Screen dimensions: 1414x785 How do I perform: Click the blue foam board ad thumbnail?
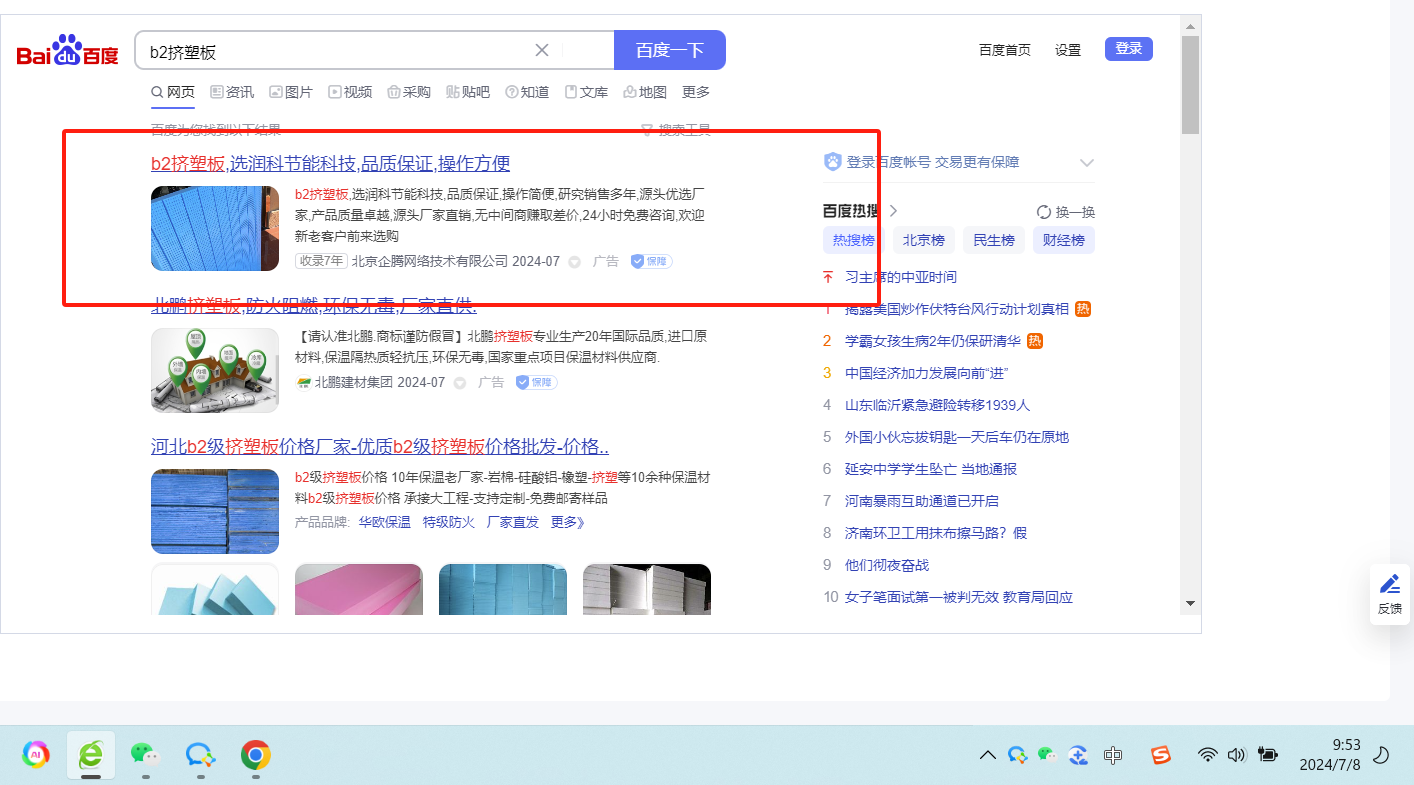(x=215, y=228)
